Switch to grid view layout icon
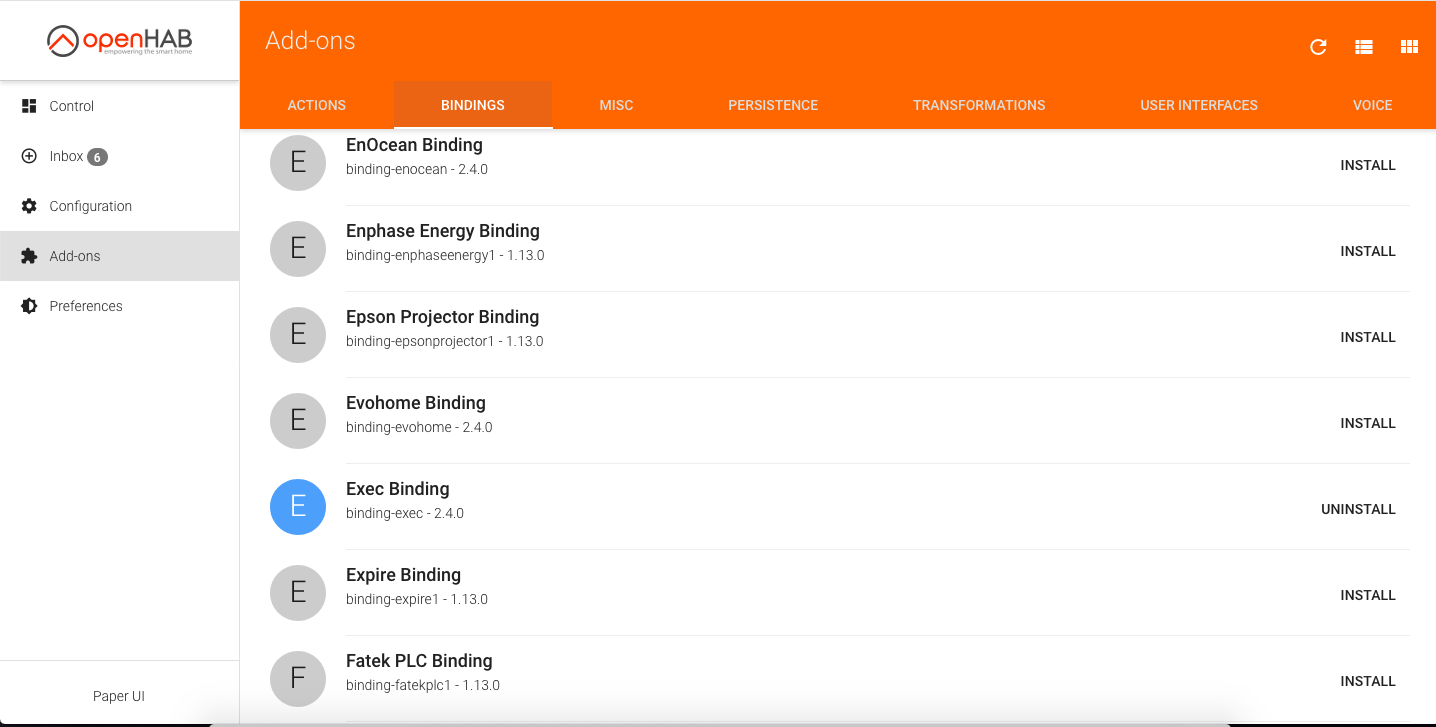The height and width of the screenshot is (727, 1436). (x=1409, y=47)
